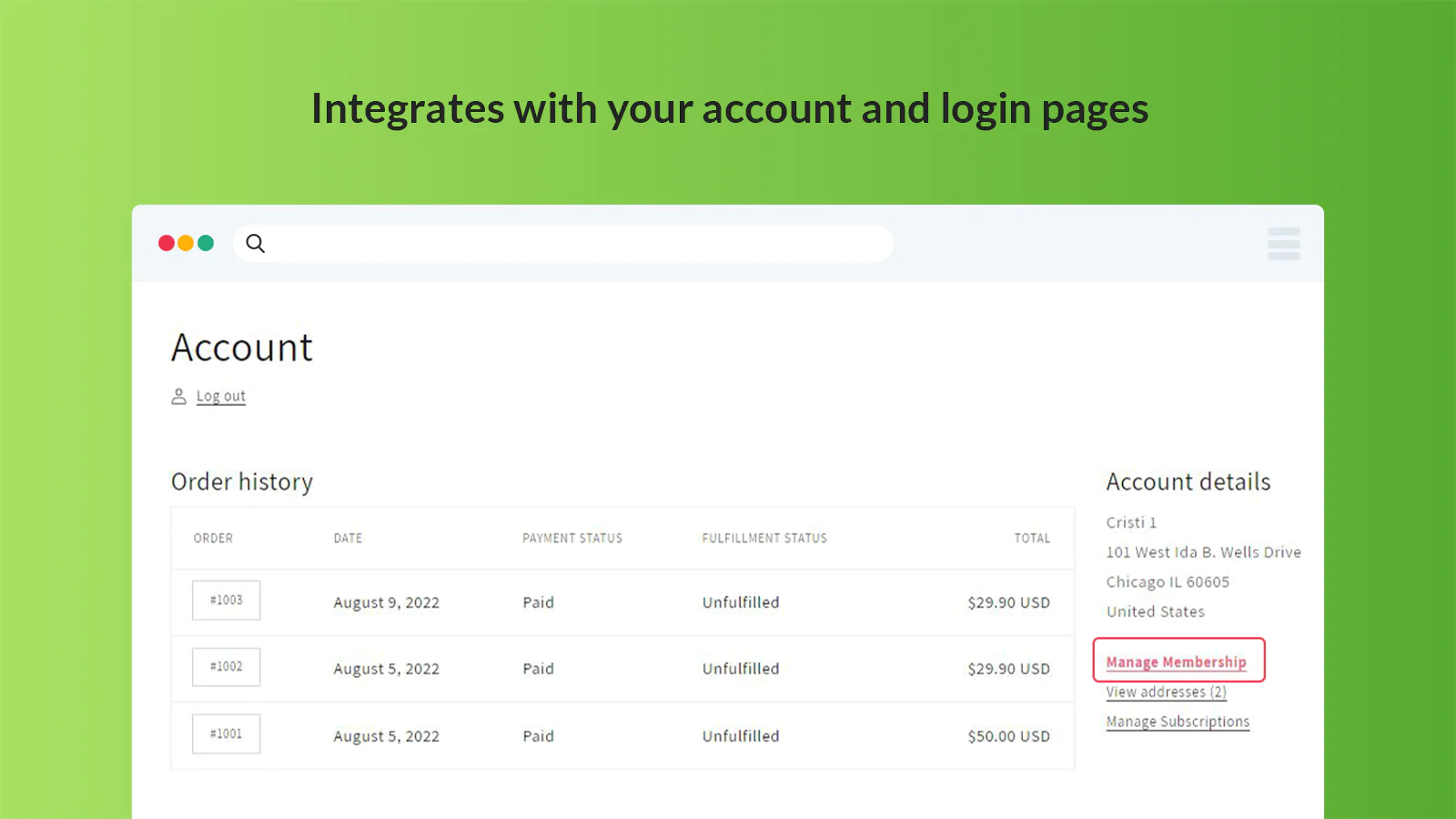Image resolution: width=1456 pixels, height=819 pixels.
Task: Click the Chicago IL 60605 line
Action: tap(1168, 582)
